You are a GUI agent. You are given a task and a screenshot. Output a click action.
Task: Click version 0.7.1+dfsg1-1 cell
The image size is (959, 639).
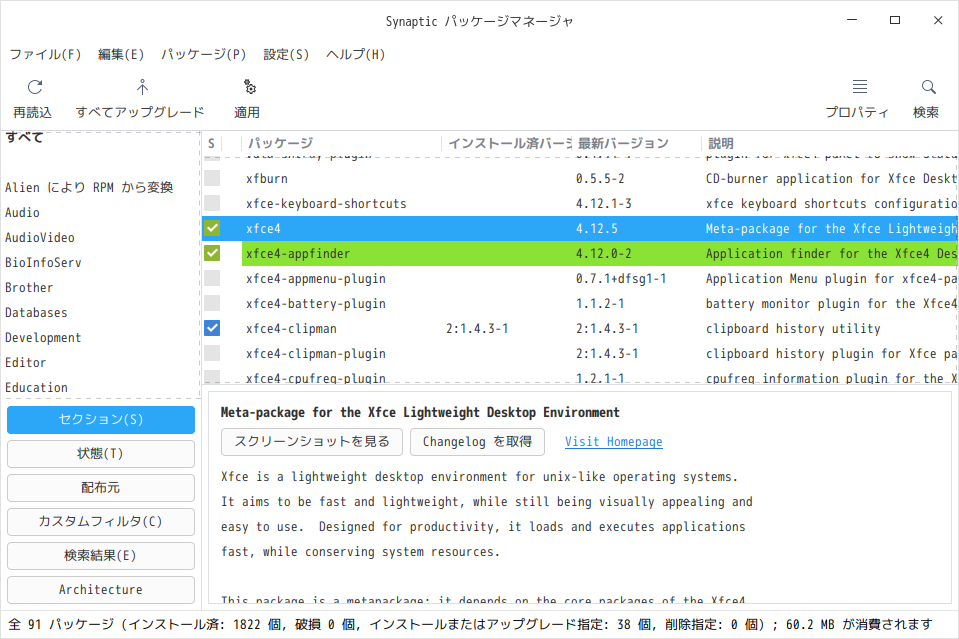click(x=621, y=279)
